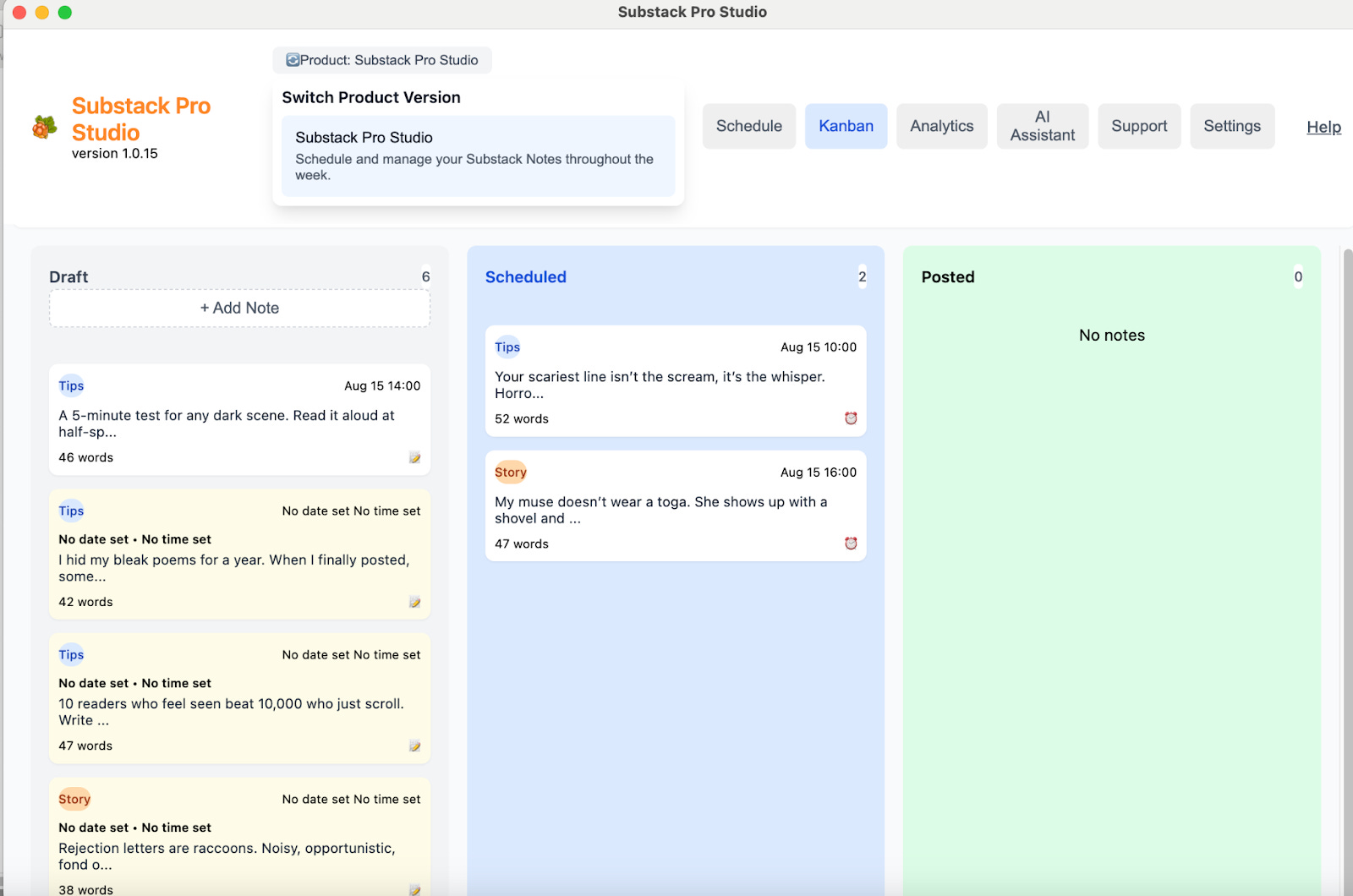The width and height of the screenshot is (1353, 896).
Task: Click the 'No notes' text in Posted column
Action: [x=1112, y=336]
